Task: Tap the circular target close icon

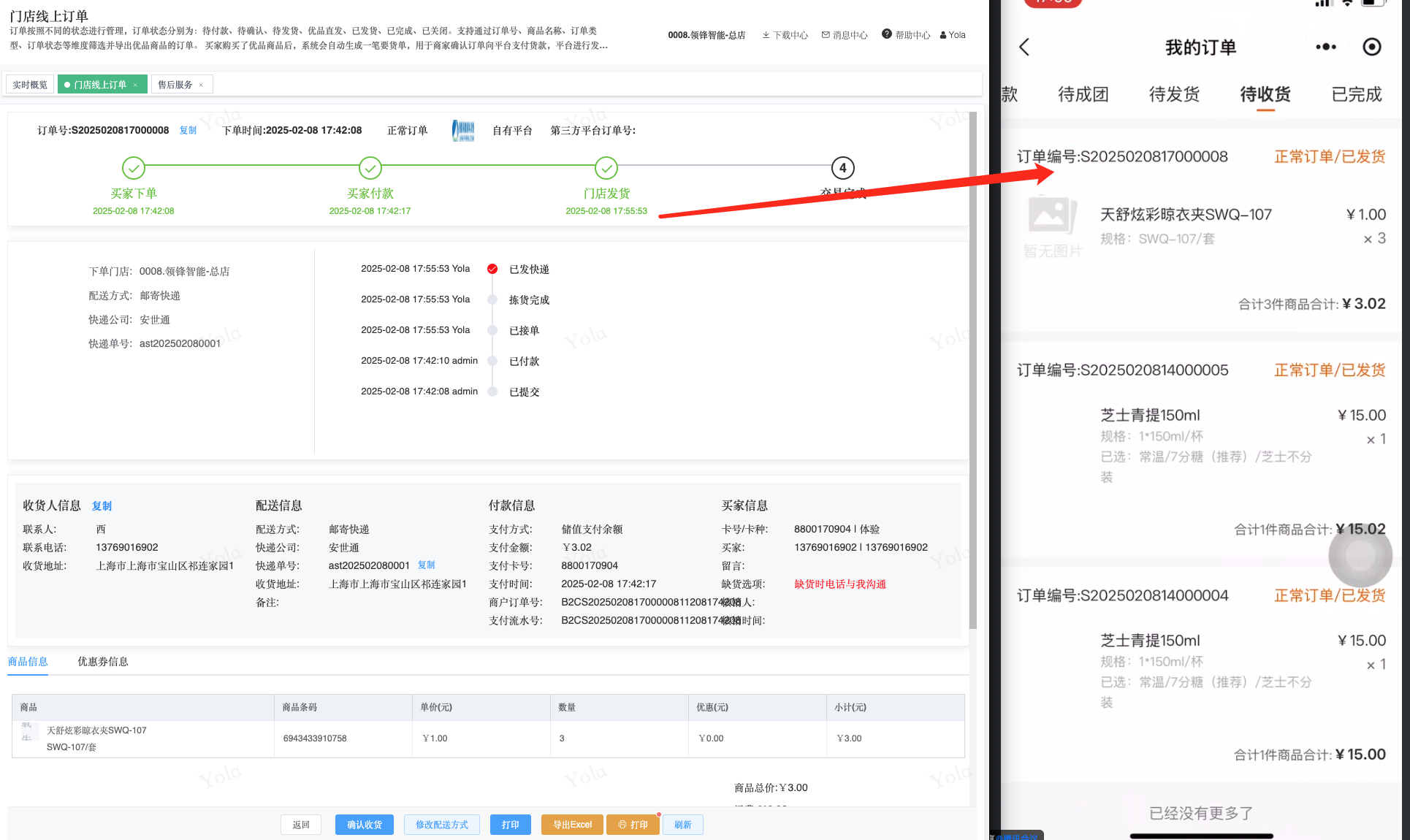Action: [1372, 47]
